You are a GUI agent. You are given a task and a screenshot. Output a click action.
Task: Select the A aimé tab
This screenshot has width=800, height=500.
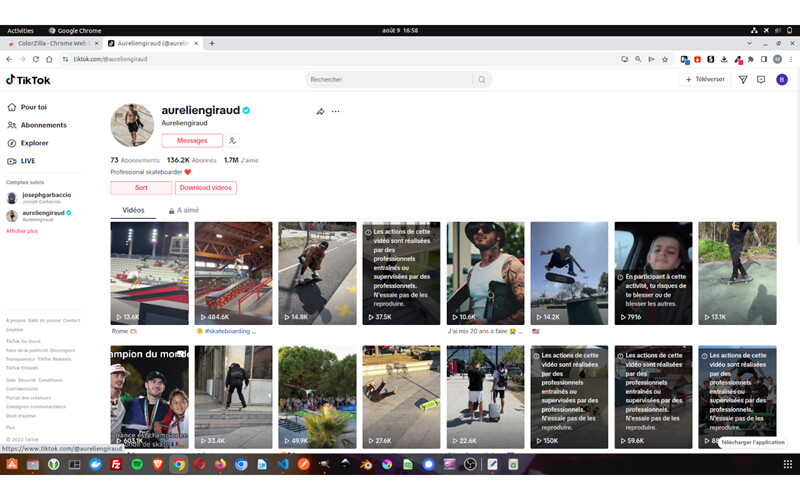pos(184,210)
